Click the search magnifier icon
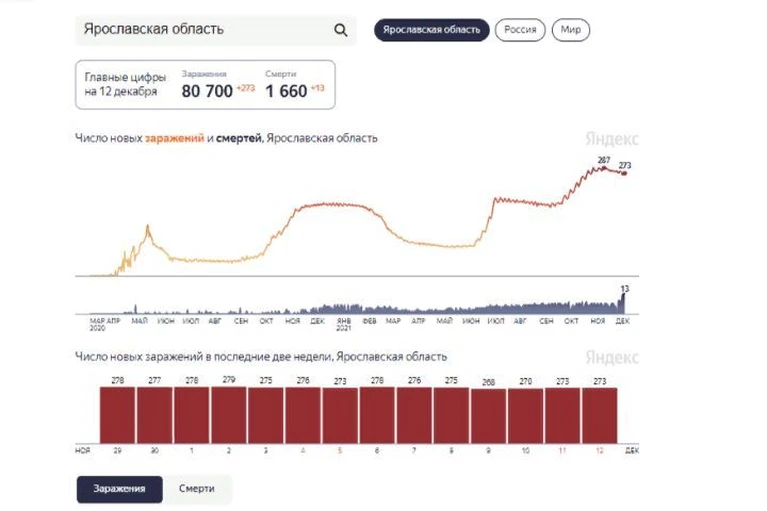This screenshot has height=511, width=767. tap(340, 30)
